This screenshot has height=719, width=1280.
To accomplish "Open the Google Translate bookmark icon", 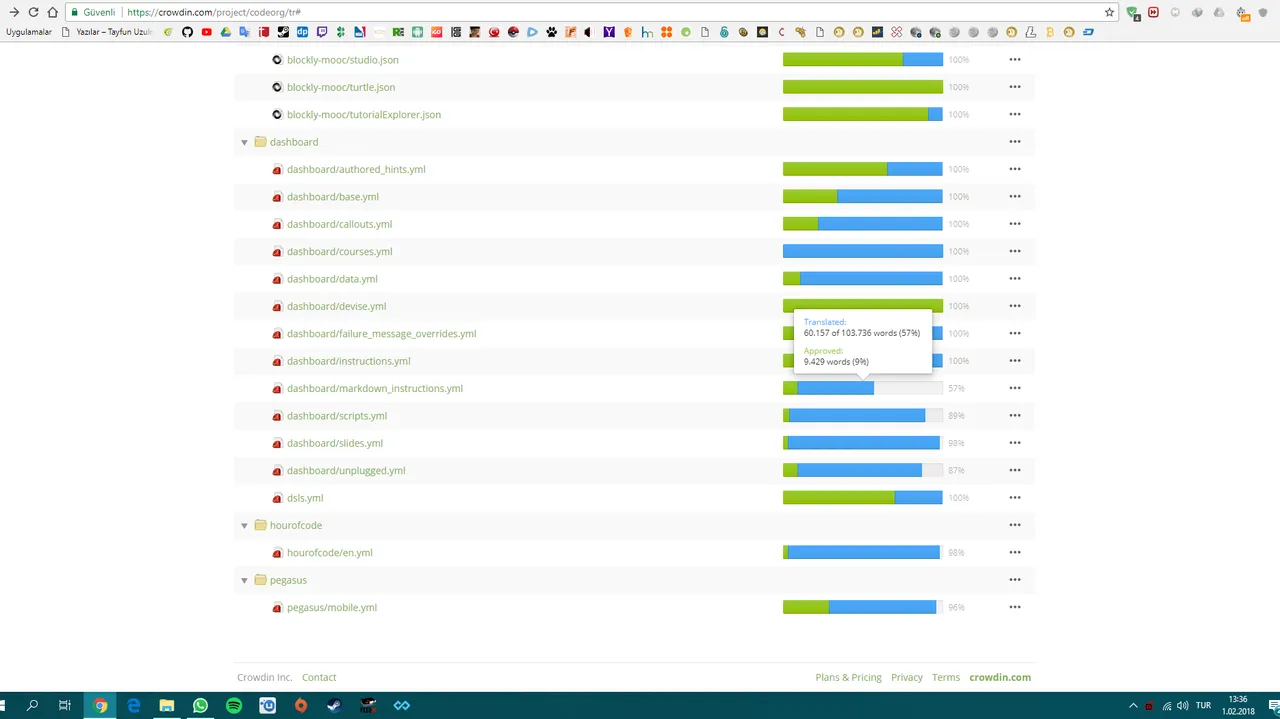I will point(244,32).
